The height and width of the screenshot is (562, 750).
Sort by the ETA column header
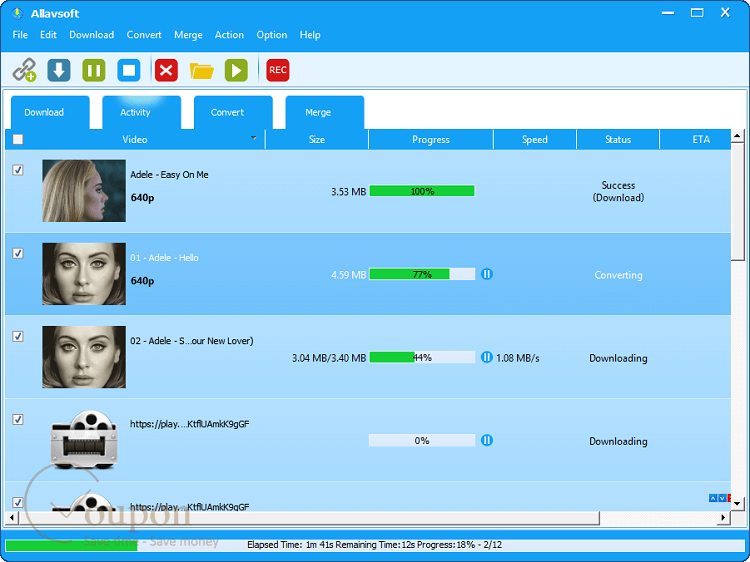tap(696, 140)
